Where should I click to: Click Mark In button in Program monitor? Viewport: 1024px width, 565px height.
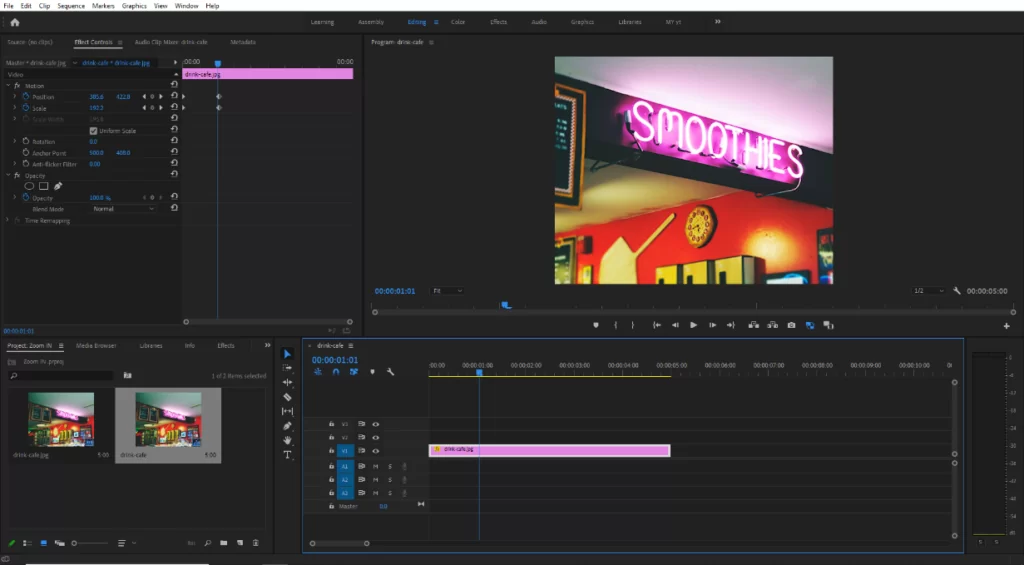pos(615,325)
